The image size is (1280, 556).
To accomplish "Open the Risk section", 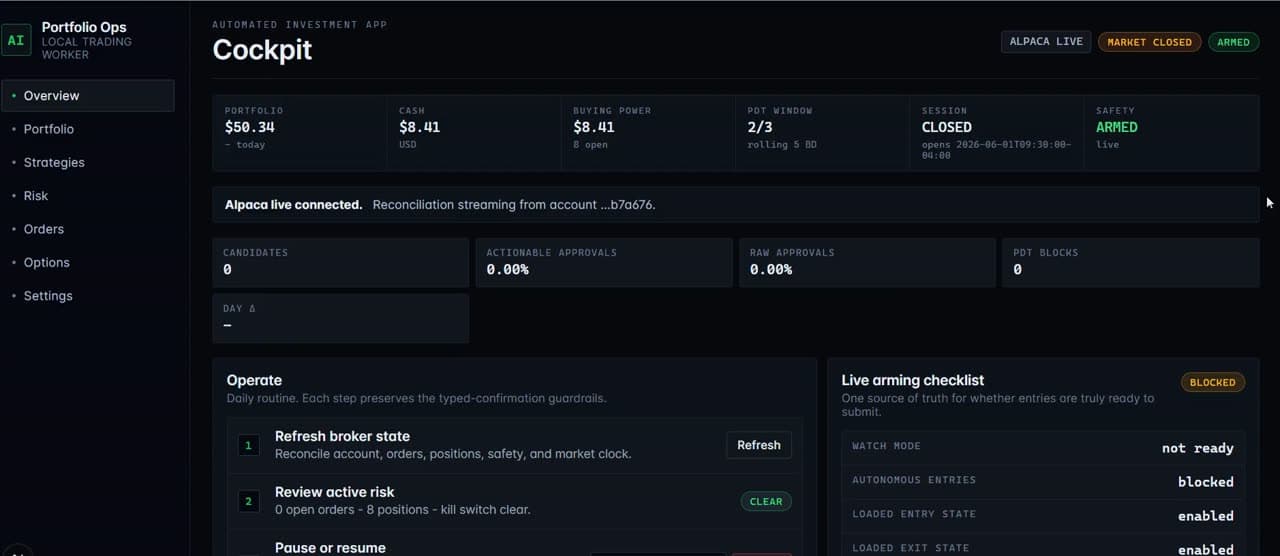I will pos(88,196).
